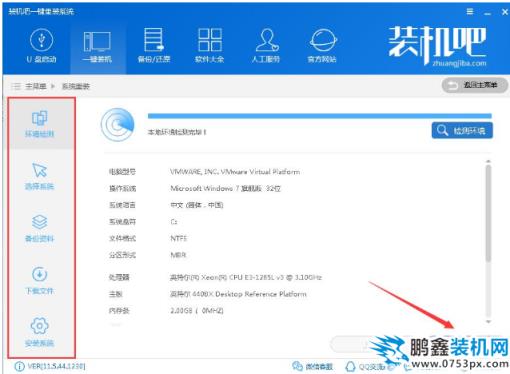Image resolution: width=510 pixels, height=374 pixels.
Task: Click the version info icon at bottom left
Action: point(19,367)
